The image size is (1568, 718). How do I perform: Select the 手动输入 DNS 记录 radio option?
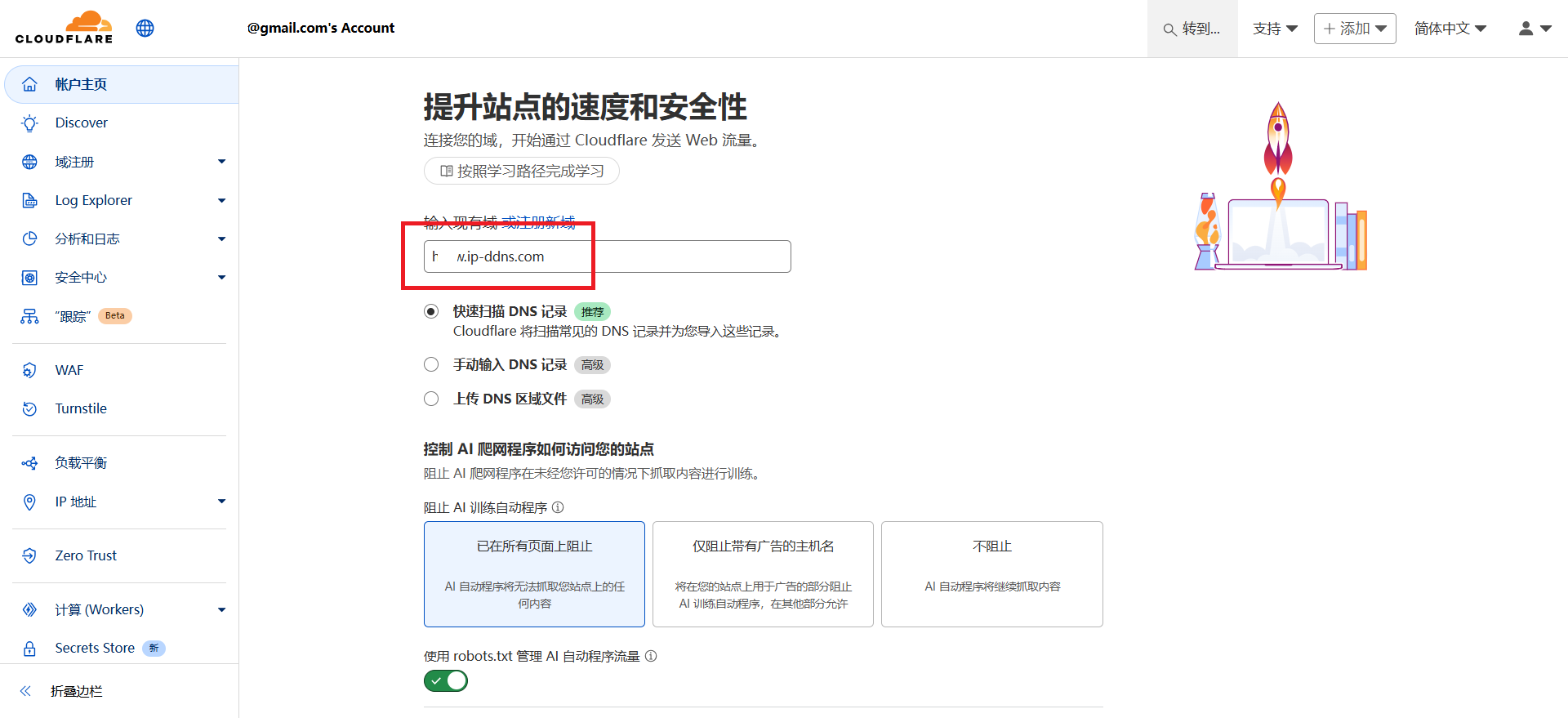[x=431, y=364]
